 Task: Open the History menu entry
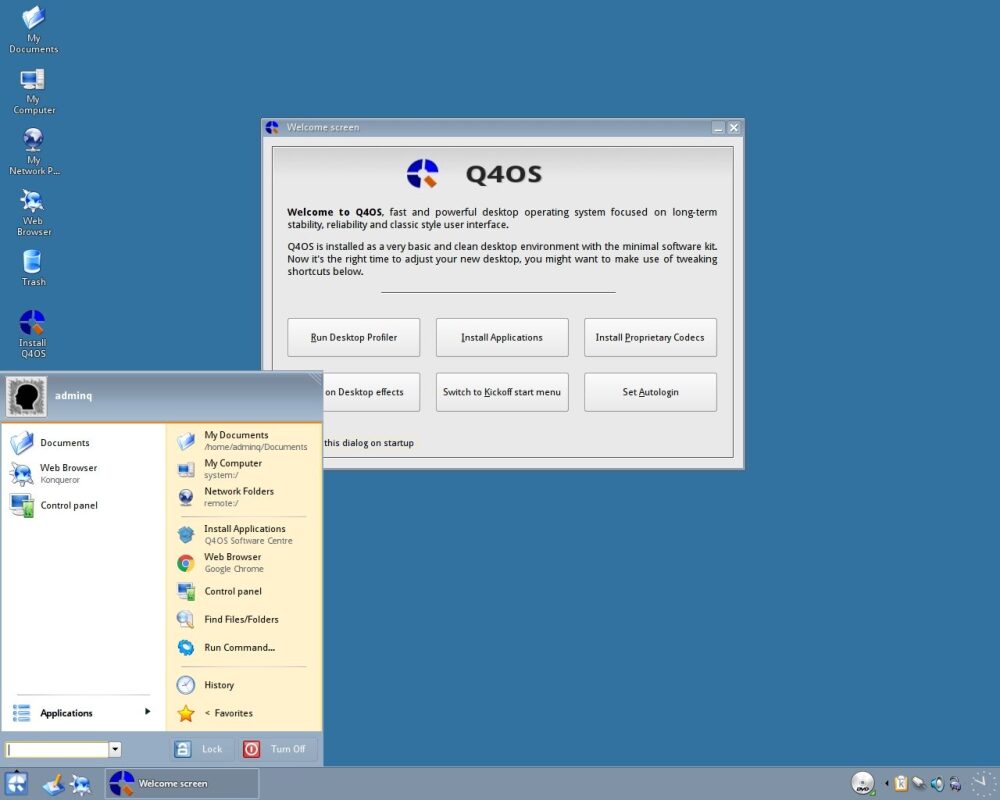click(x=244, y=685)
